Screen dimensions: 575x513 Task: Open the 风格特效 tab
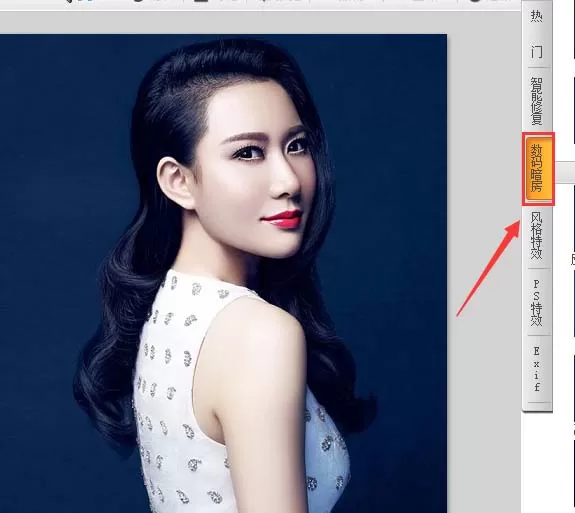point(537,235)
